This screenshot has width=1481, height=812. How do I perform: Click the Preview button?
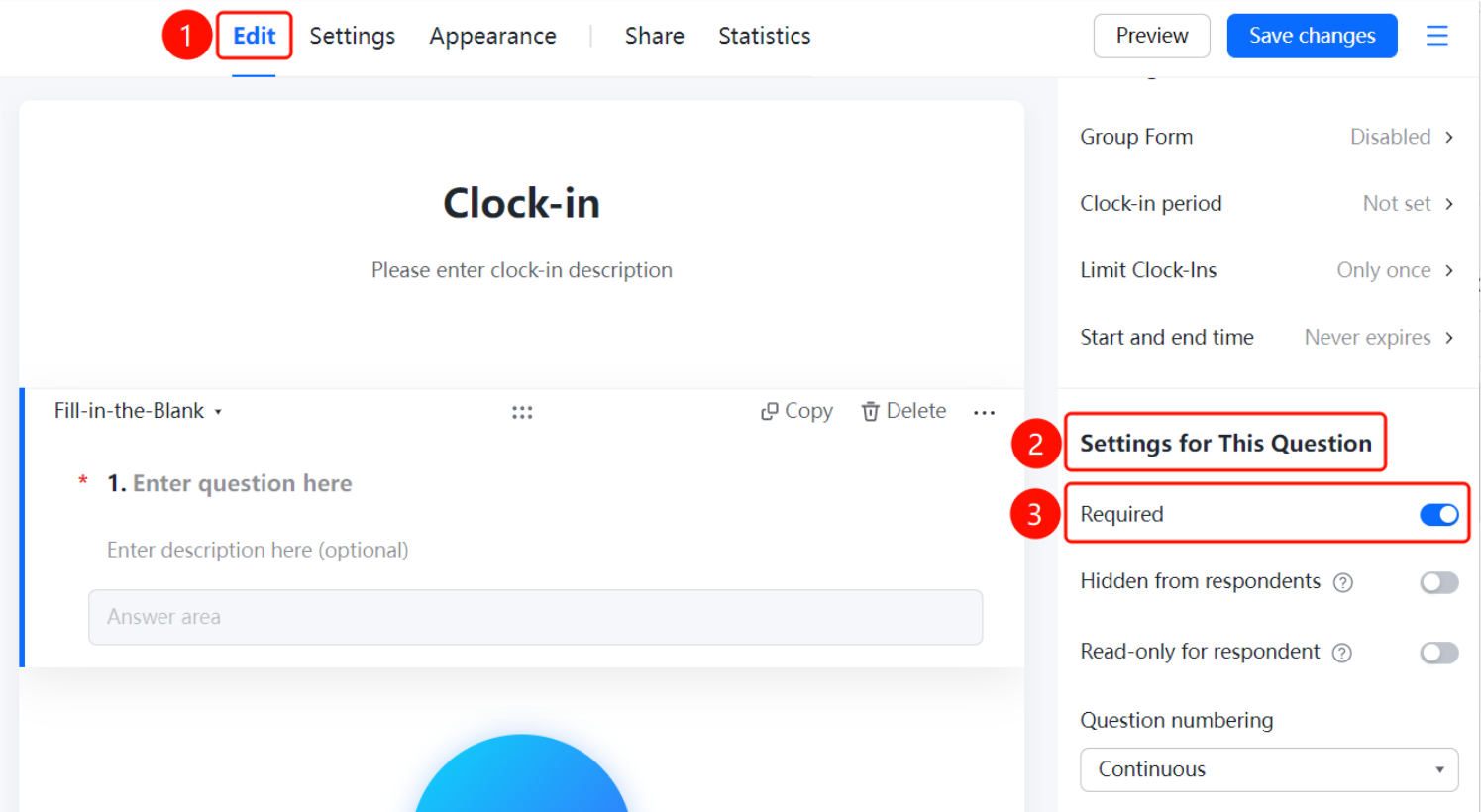point(1151,36)
